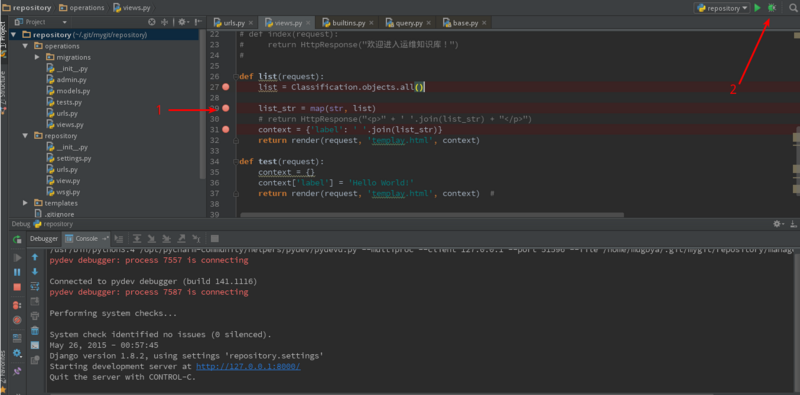Select the builtins.py editor tab
This screenshot has height=395, width=800.
348,23
